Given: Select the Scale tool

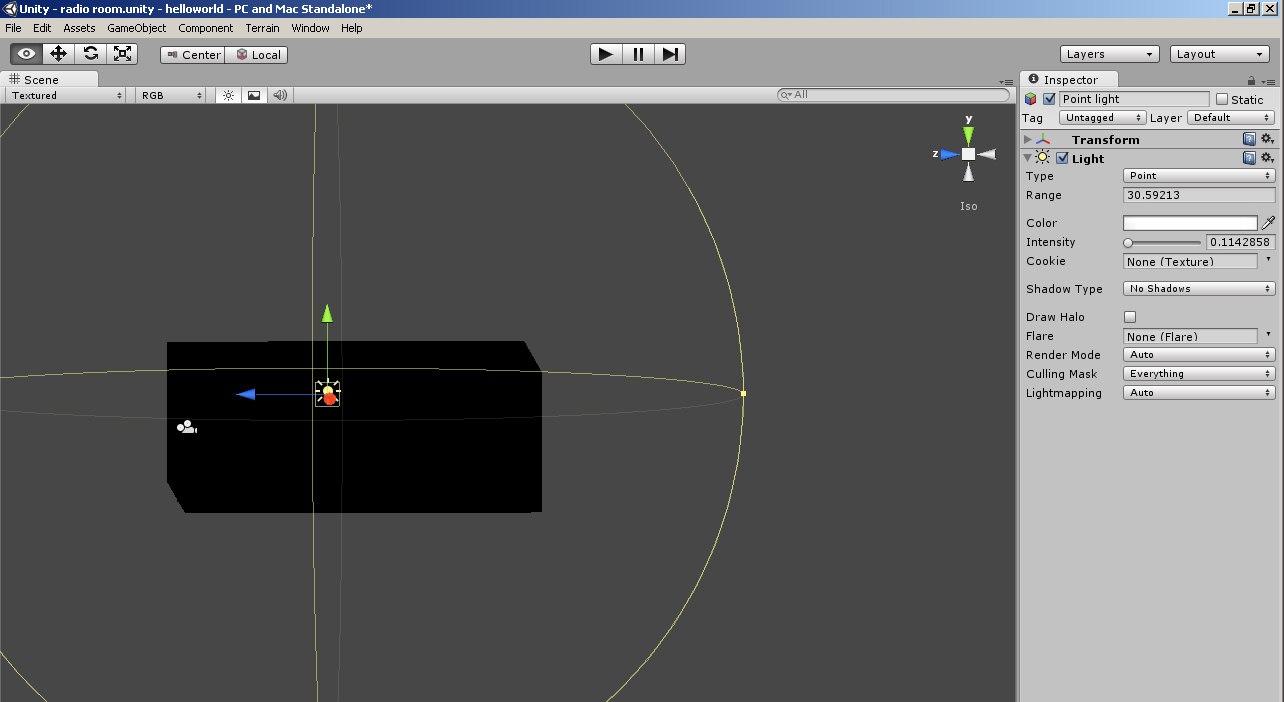Looking at the screenshot, I should click(x=122, y=54).
